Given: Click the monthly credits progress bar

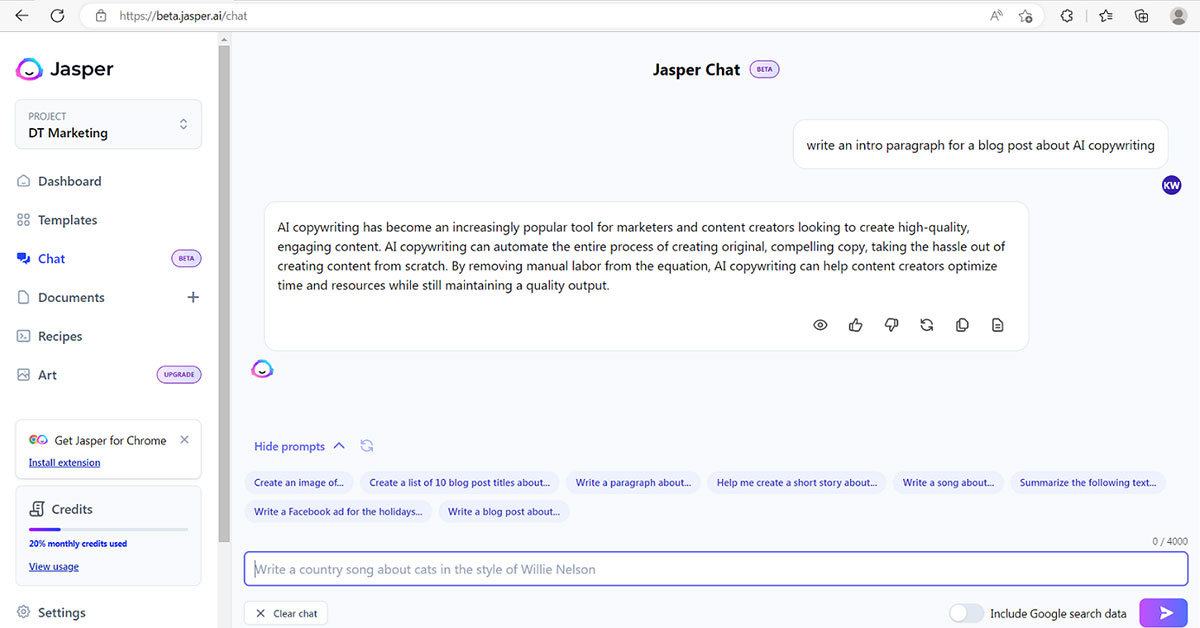Looking at the screenshot, I should [x=108, y=529].
